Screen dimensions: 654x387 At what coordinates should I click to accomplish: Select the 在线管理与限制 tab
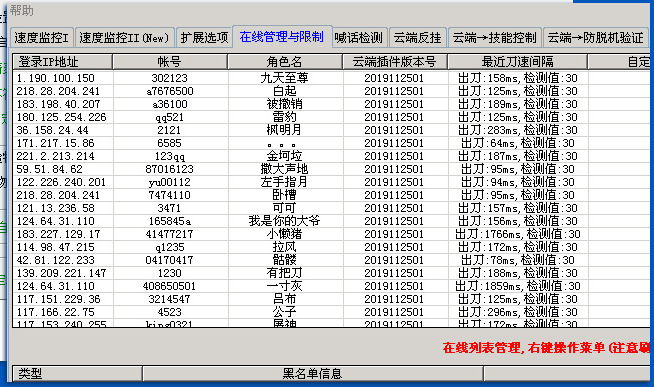pos(282,37)
